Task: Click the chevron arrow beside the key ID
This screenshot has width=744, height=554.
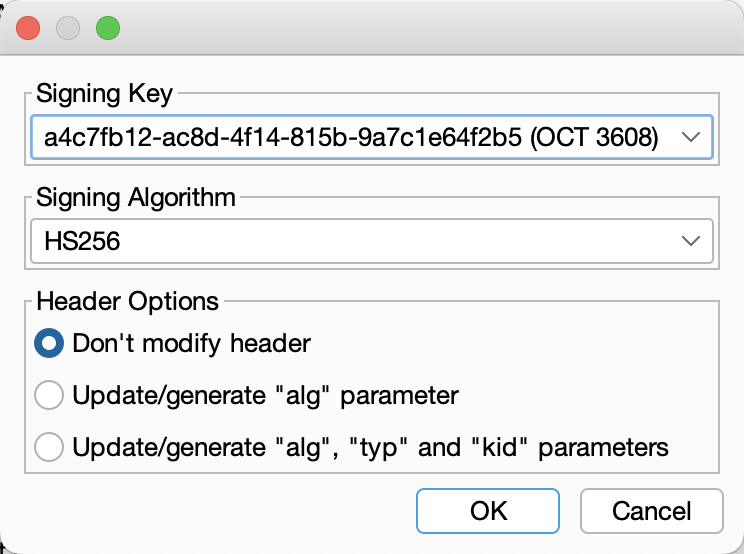Action: click(x=689, y=138)
